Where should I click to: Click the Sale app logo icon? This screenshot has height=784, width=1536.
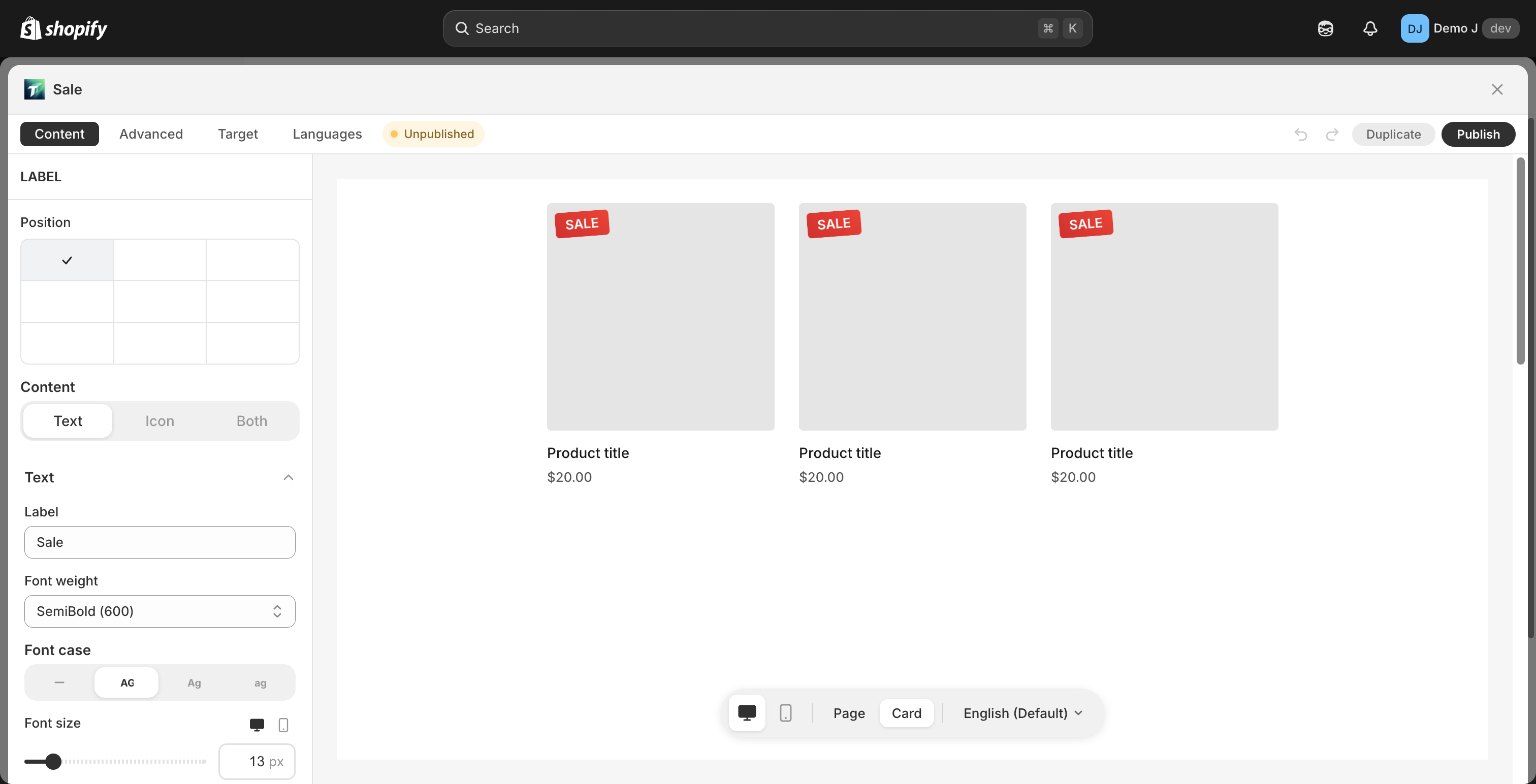tap(35, 89)
